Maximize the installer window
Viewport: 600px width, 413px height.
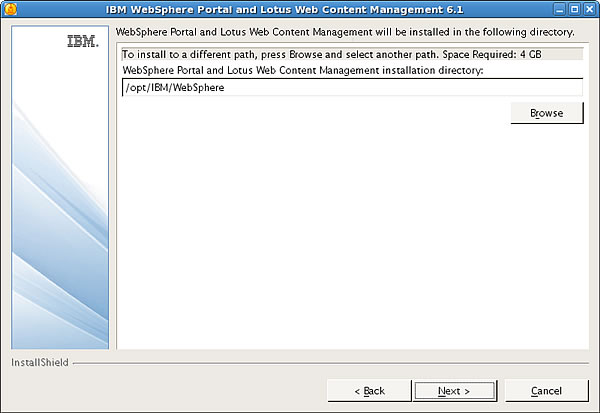click(574, 9)
